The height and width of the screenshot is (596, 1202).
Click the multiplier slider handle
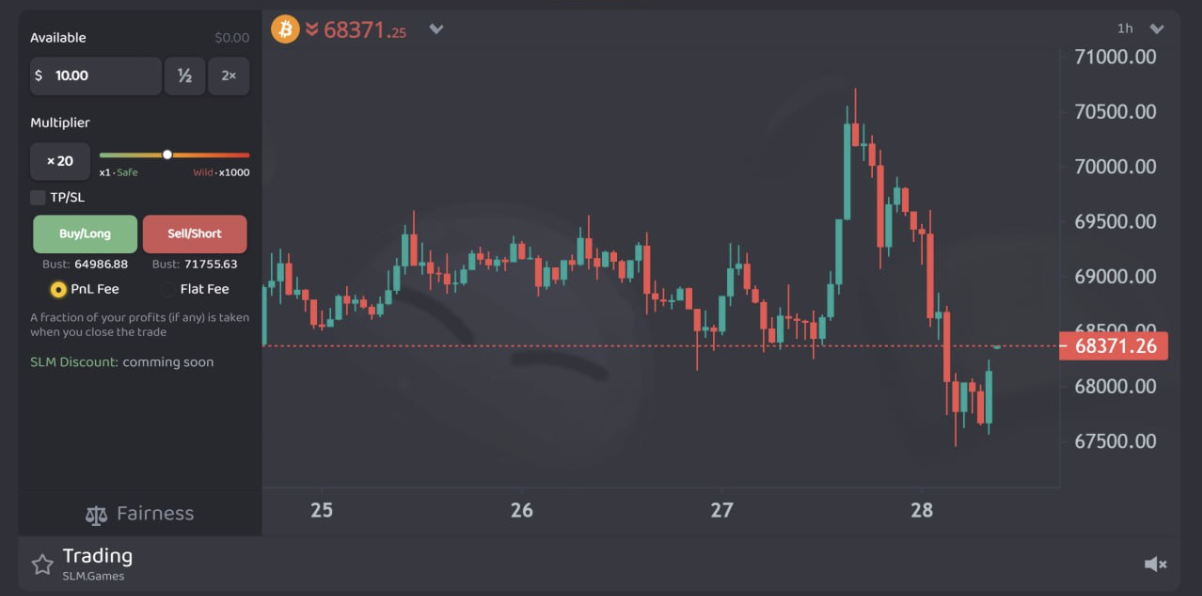167,155
